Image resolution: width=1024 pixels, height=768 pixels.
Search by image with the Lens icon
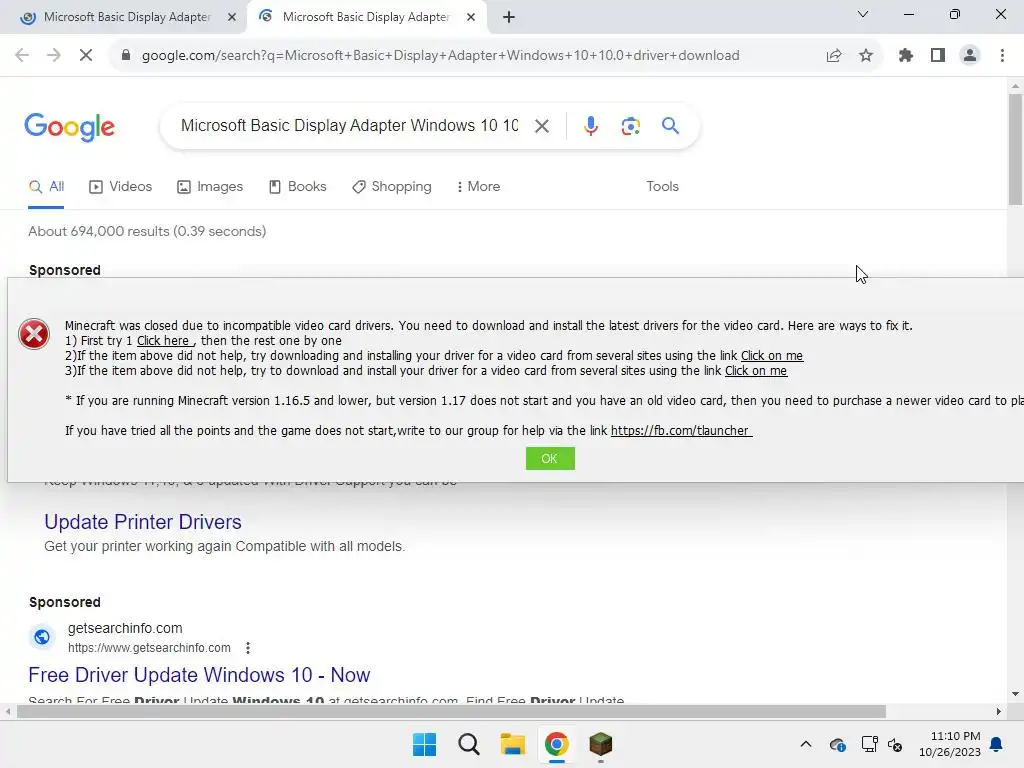coord(630,126)
